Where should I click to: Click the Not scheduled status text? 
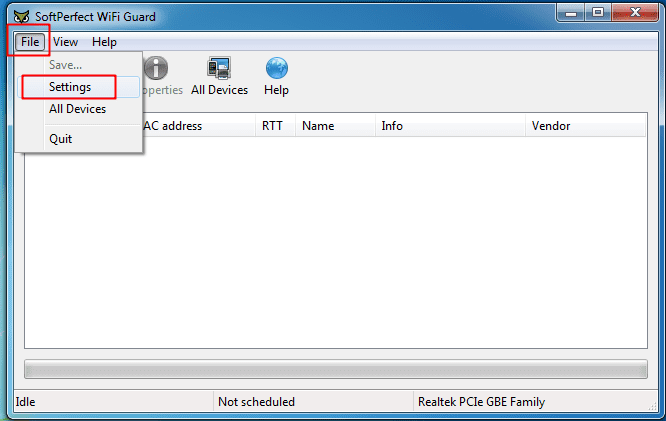click(256, 402)
